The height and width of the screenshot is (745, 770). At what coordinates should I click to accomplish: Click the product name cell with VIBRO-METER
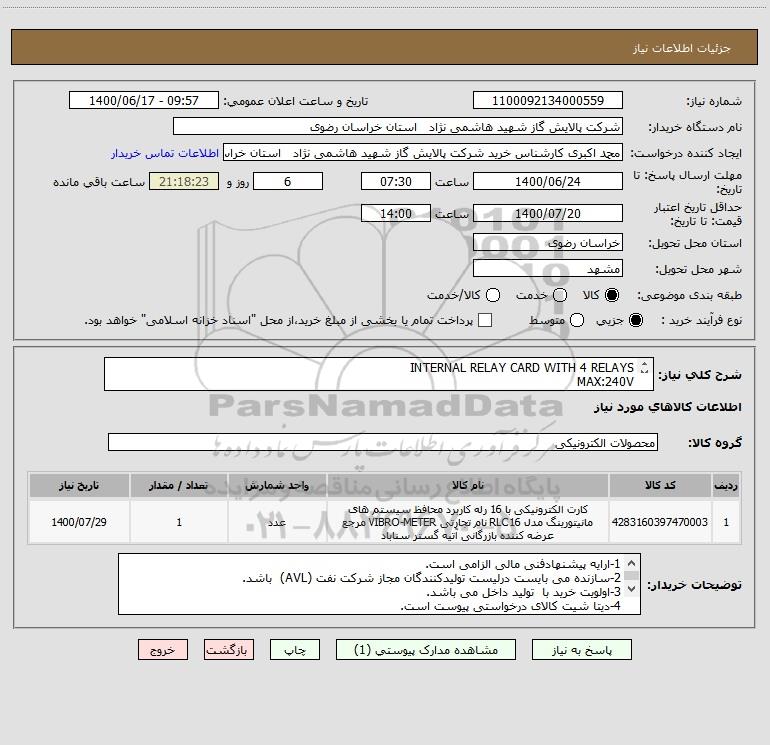(x=468, y=522)
